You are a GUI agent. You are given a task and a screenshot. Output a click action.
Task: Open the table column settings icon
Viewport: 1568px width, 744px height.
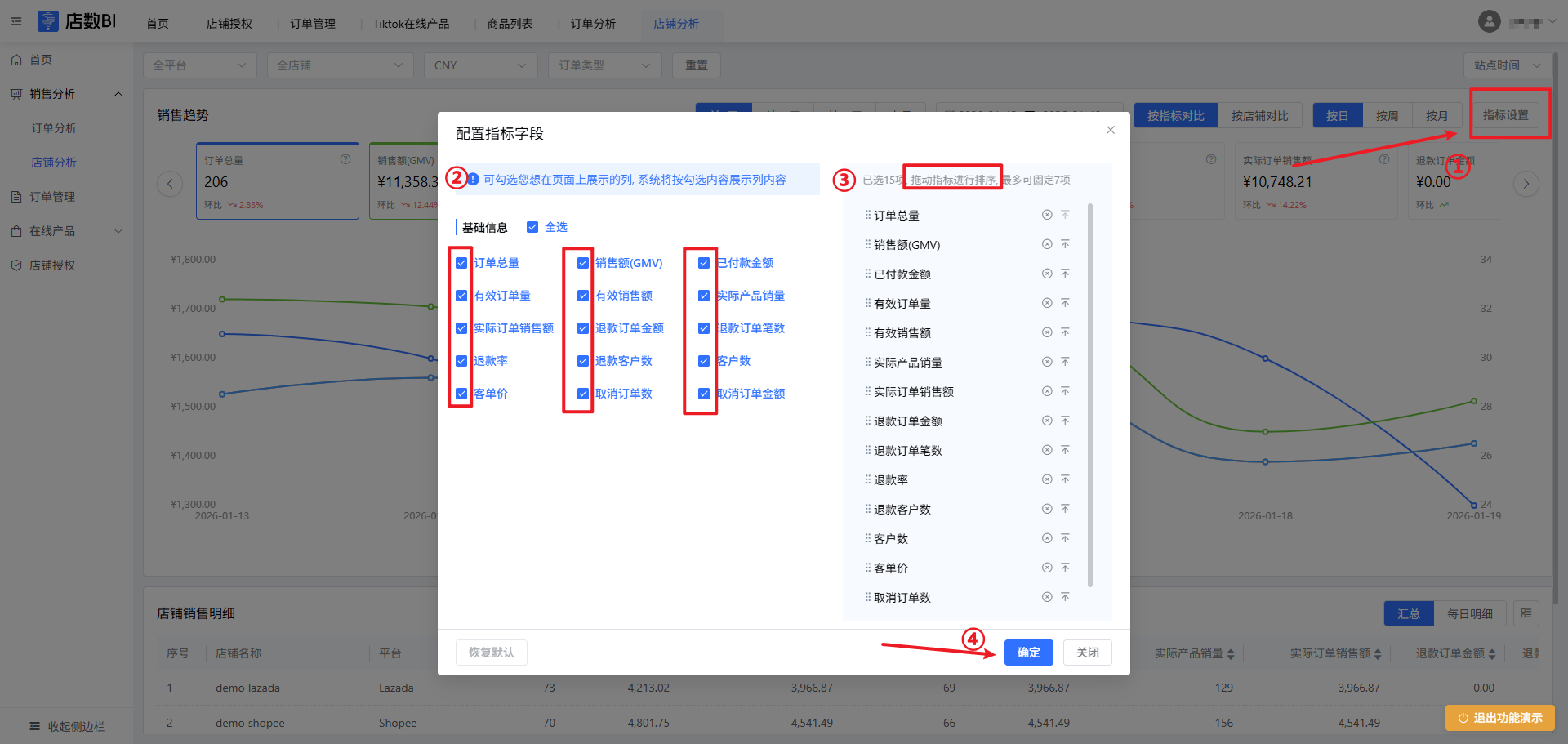(x=1526, y=613)
